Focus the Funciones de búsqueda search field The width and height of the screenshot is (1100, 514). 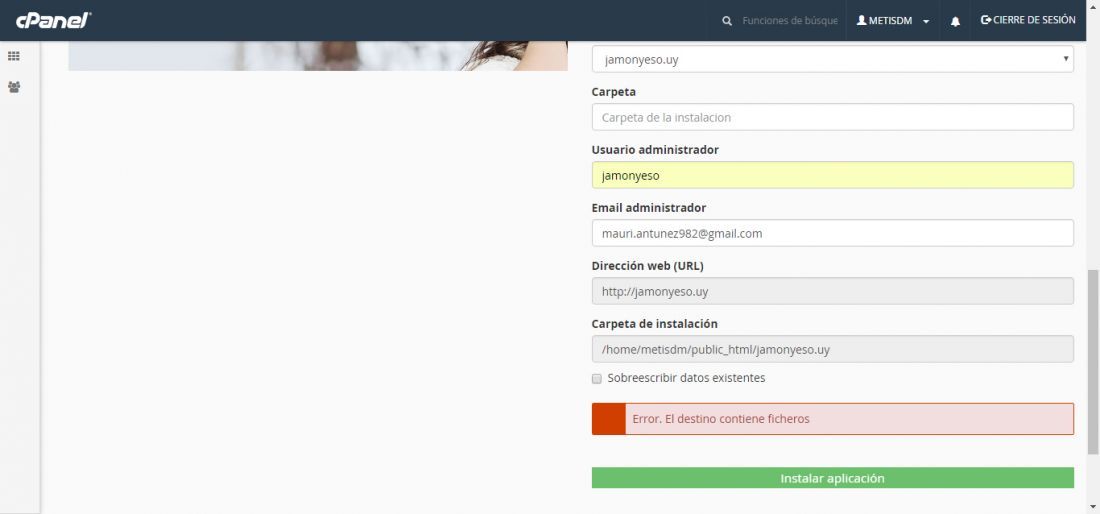[790, 21]
